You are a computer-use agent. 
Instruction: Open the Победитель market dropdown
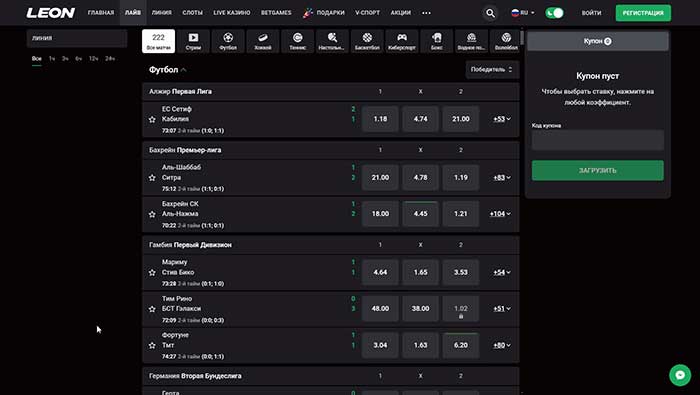pyautogui.click(x=492, y=70)
